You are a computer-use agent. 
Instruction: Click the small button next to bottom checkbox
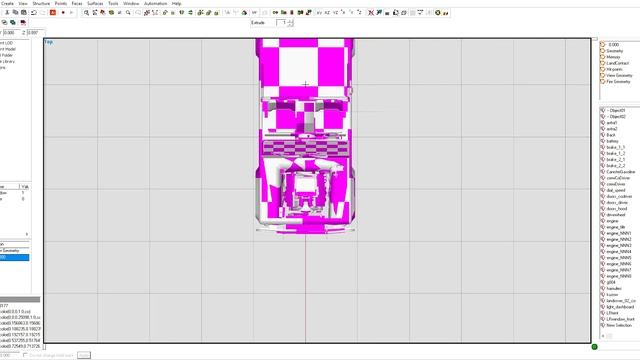coord(84,355)
